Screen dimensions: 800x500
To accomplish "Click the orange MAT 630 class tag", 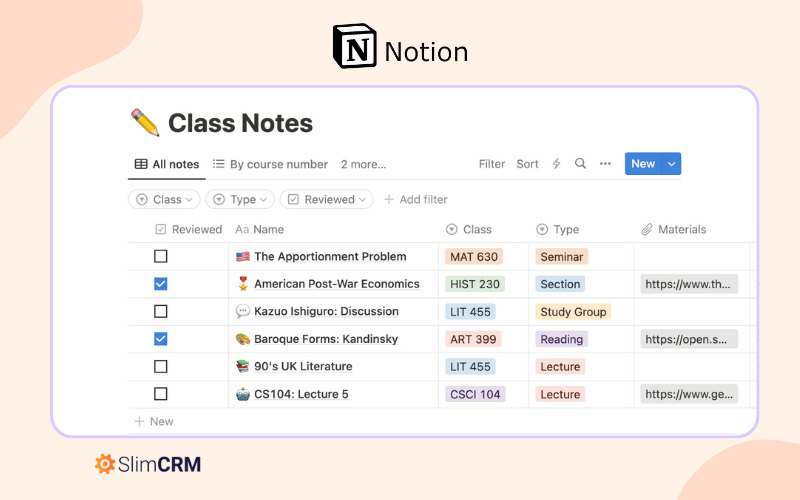I will coord(474,257).
